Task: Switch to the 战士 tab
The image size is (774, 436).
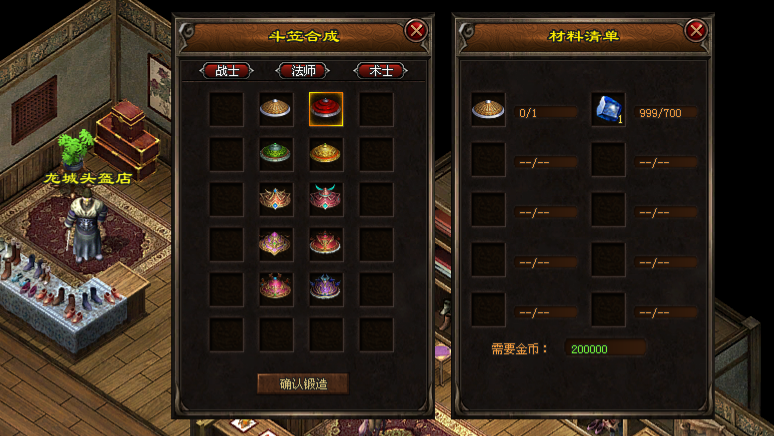Action: click(227, 71)
